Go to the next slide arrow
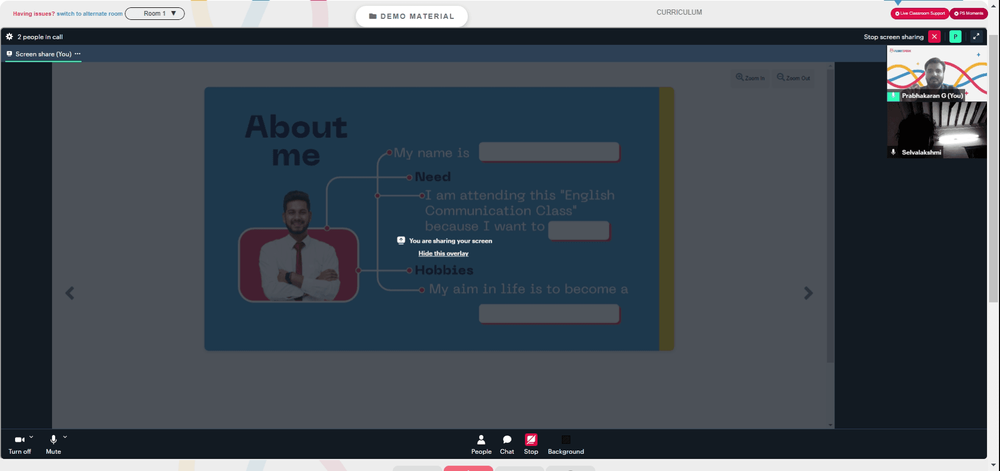The image size is (1000, 471). pyautogui.click(x=808, y=293)
